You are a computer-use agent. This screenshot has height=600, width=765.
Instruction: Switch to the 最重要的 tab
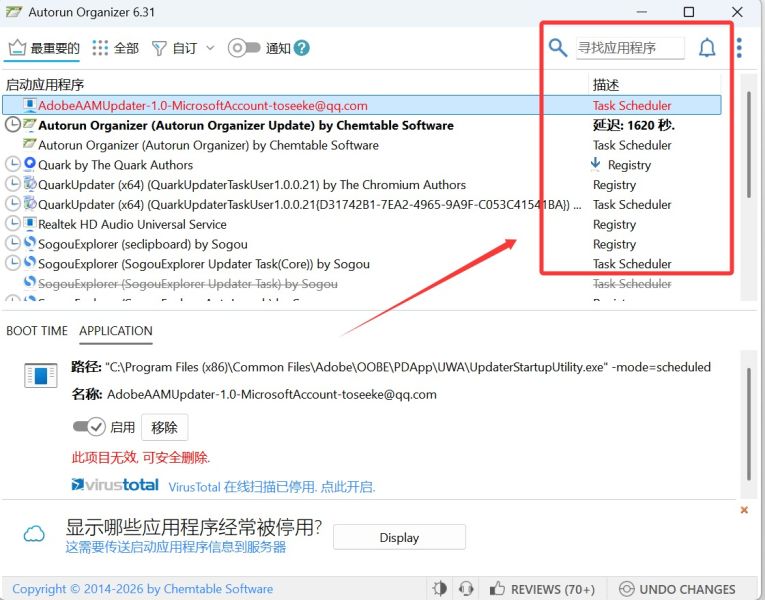[44, 48]
